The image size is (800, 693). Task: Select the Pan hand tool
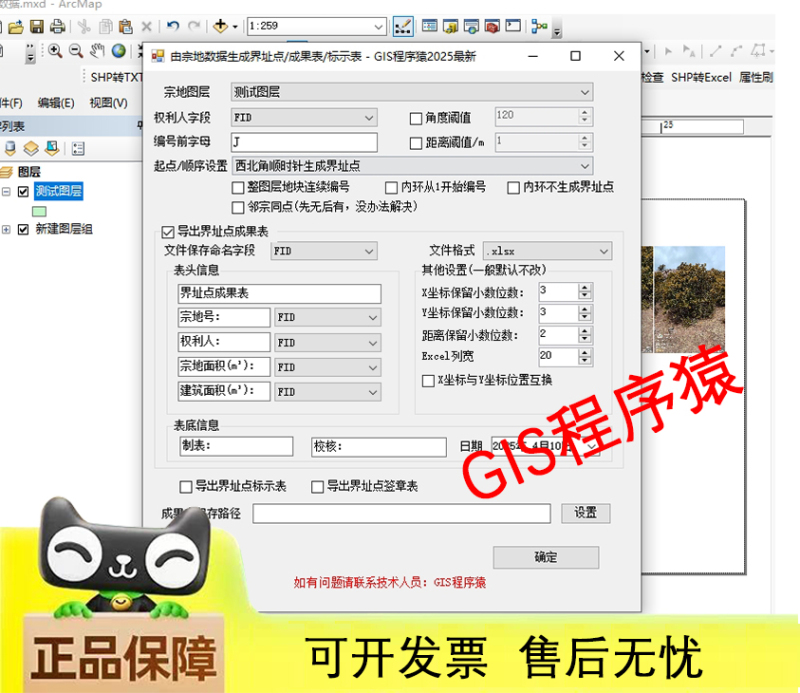(97, 51)
